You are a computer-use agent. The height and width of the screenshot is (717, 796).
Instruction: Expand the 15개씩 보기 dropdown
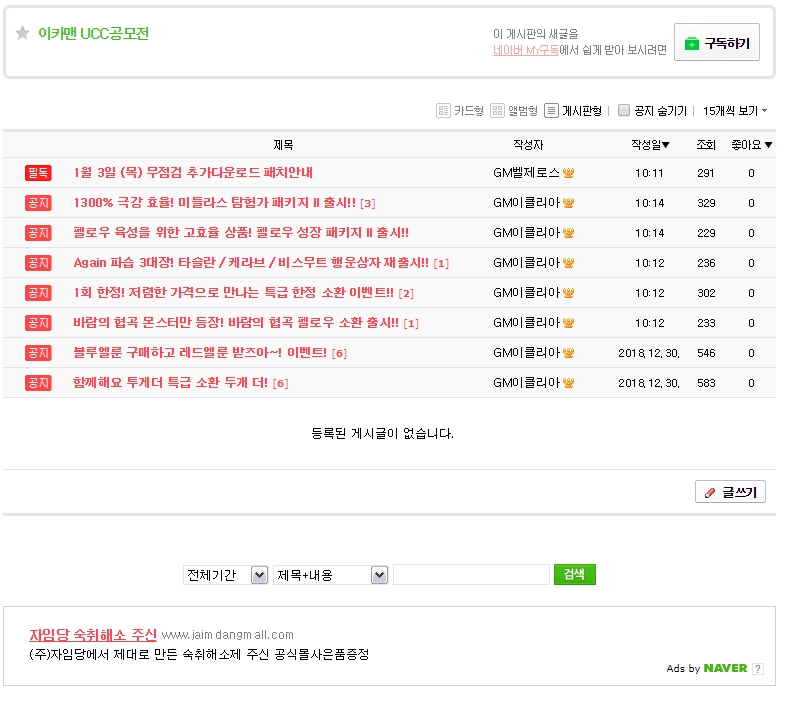point(735,111)
